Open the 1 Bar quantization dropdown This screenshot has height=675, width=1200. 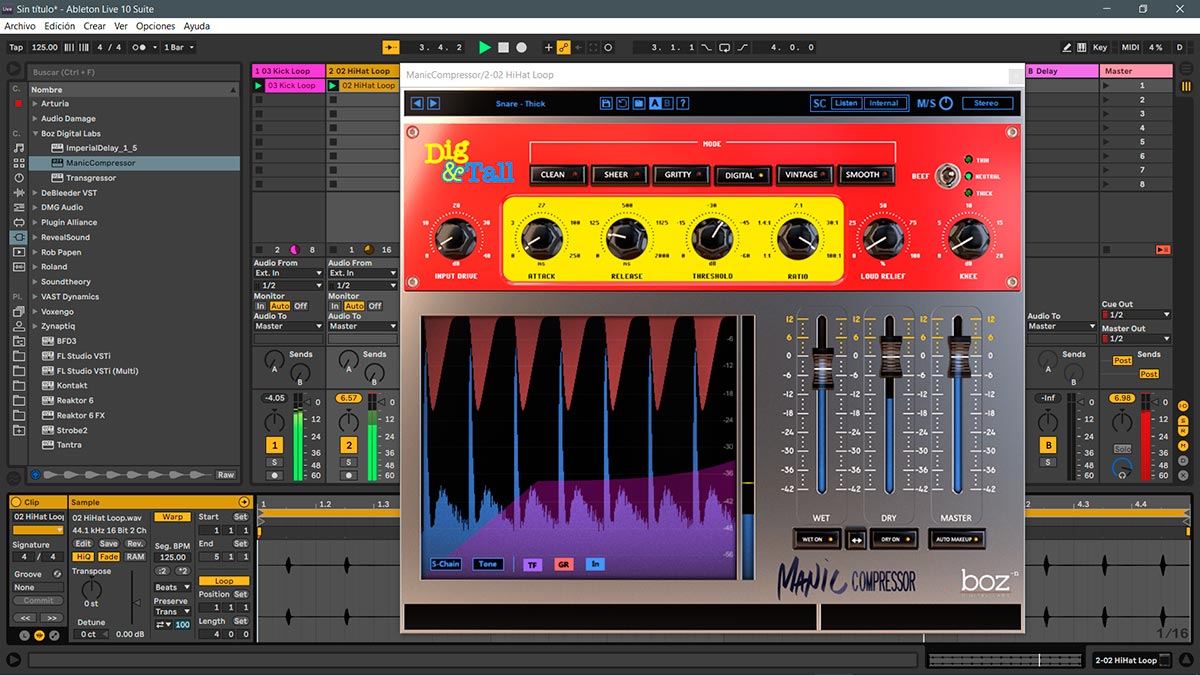178,47
